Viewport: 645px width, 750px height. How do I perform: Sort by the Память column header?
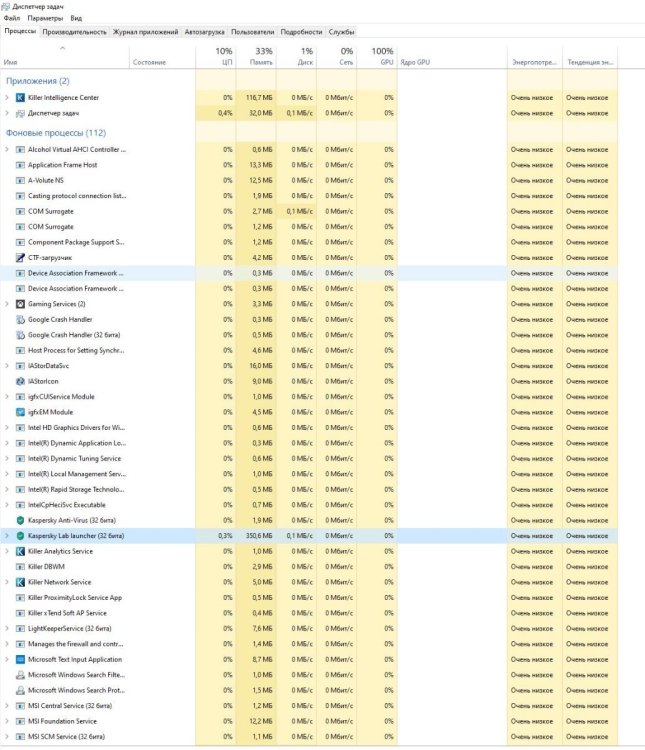[256, 57]
